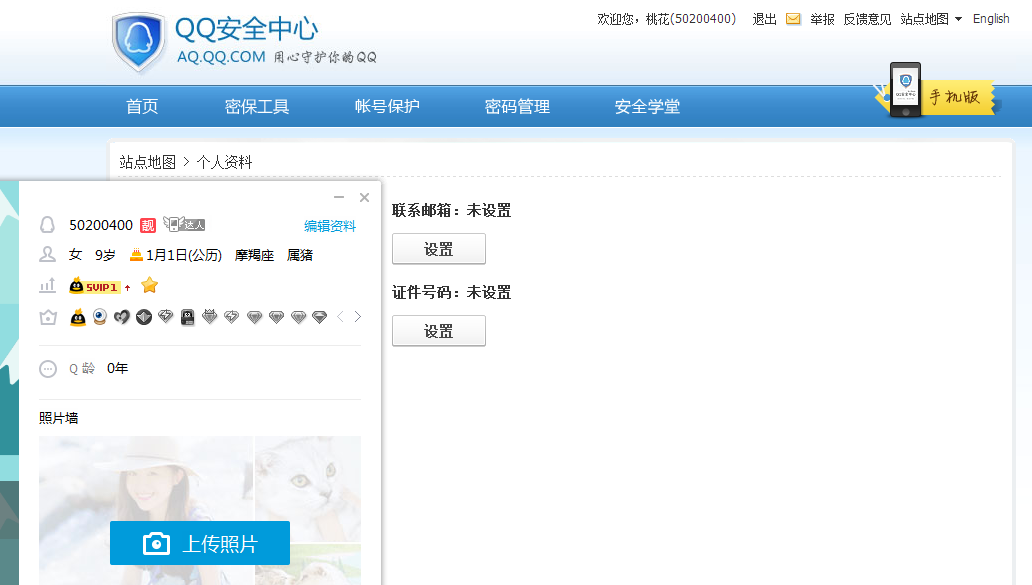Click the grey QQ penguin outline icon

coord(47,225)
